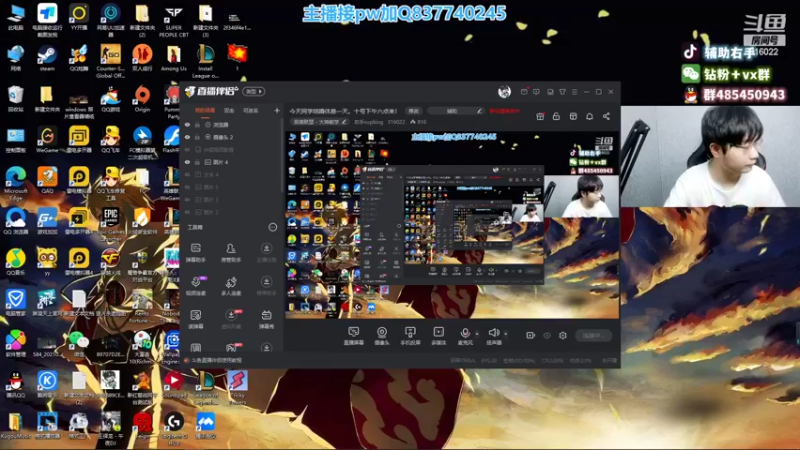Click the 直播中 streaming status button

coord(593,335)
